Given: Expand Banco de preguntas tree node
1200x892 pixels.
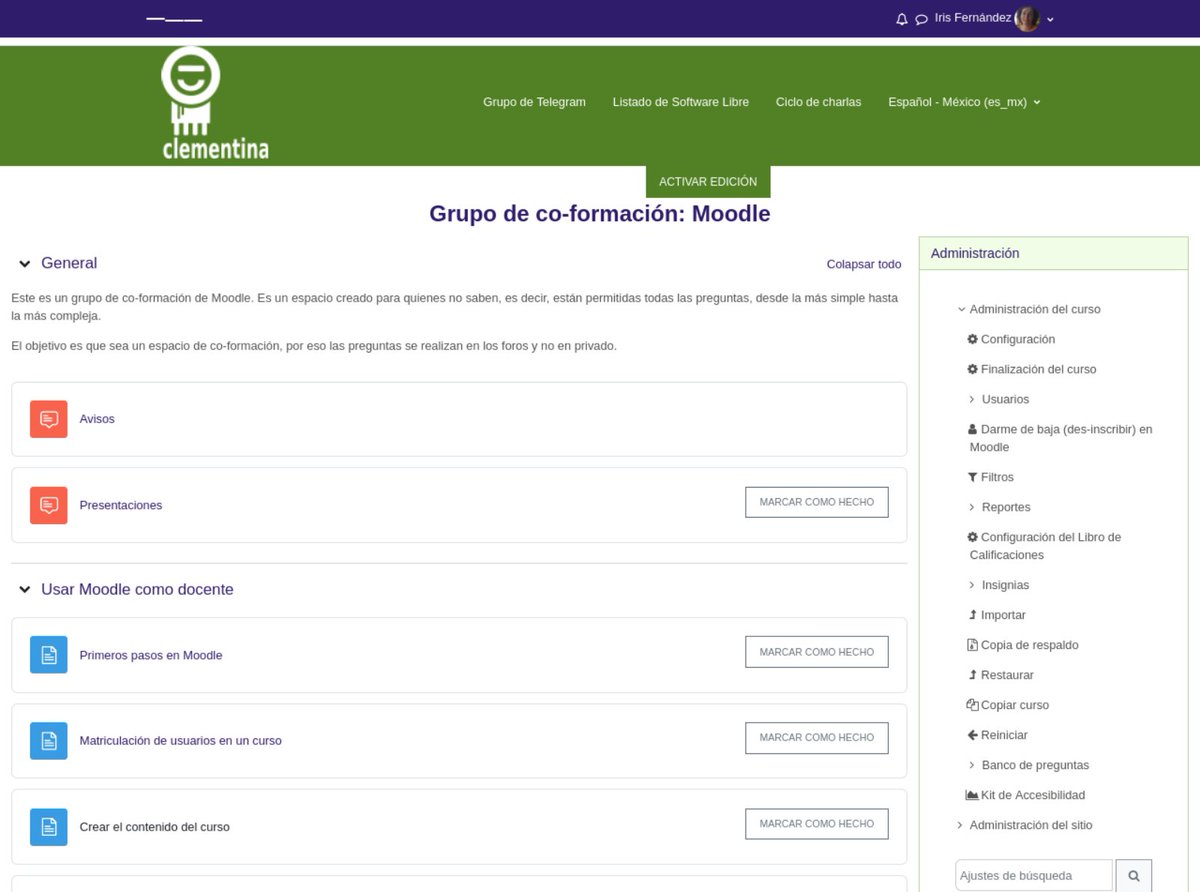Looking at the screenshot, I should coord(972,765).
